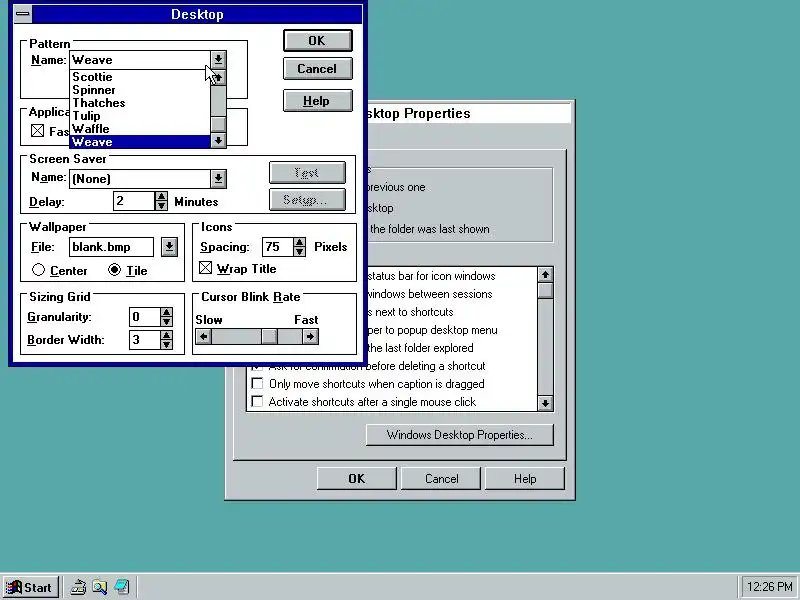Click options list scrollbar down arrow in Desktop Properties
Viewport: 800px width, 600px height.
[545, 404]
